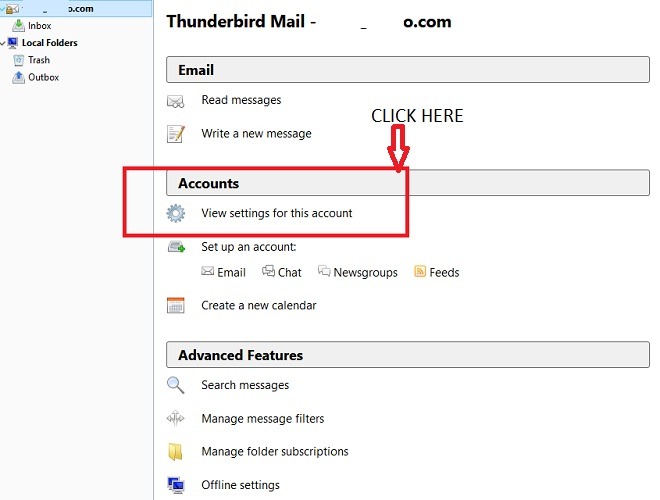Click the Newsgroups icon
Image resolution: width=660 pixels, height=500 pixels.
tap(324, 271)
